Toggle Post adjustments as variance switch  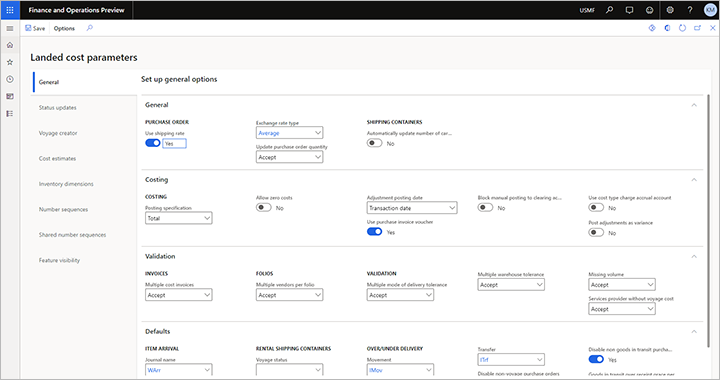[x=596, y=232]
